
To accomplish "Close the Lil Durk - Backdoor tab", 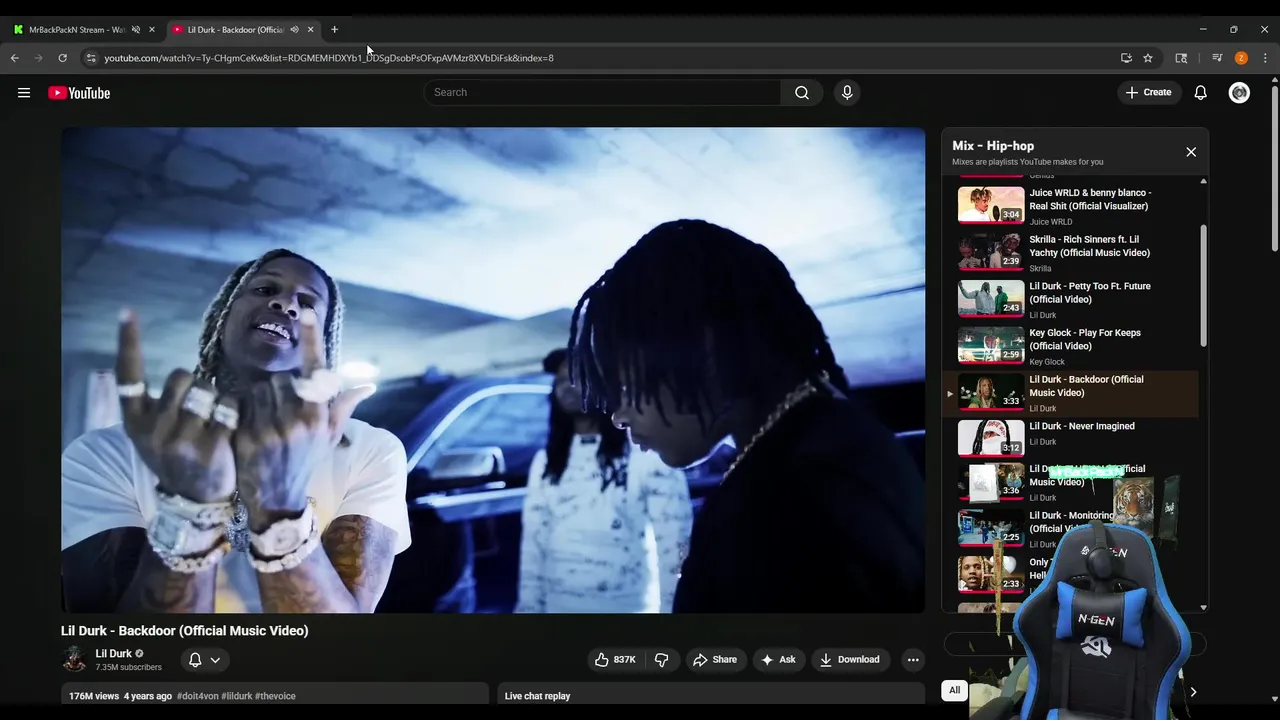I will [x=310, y=29].
